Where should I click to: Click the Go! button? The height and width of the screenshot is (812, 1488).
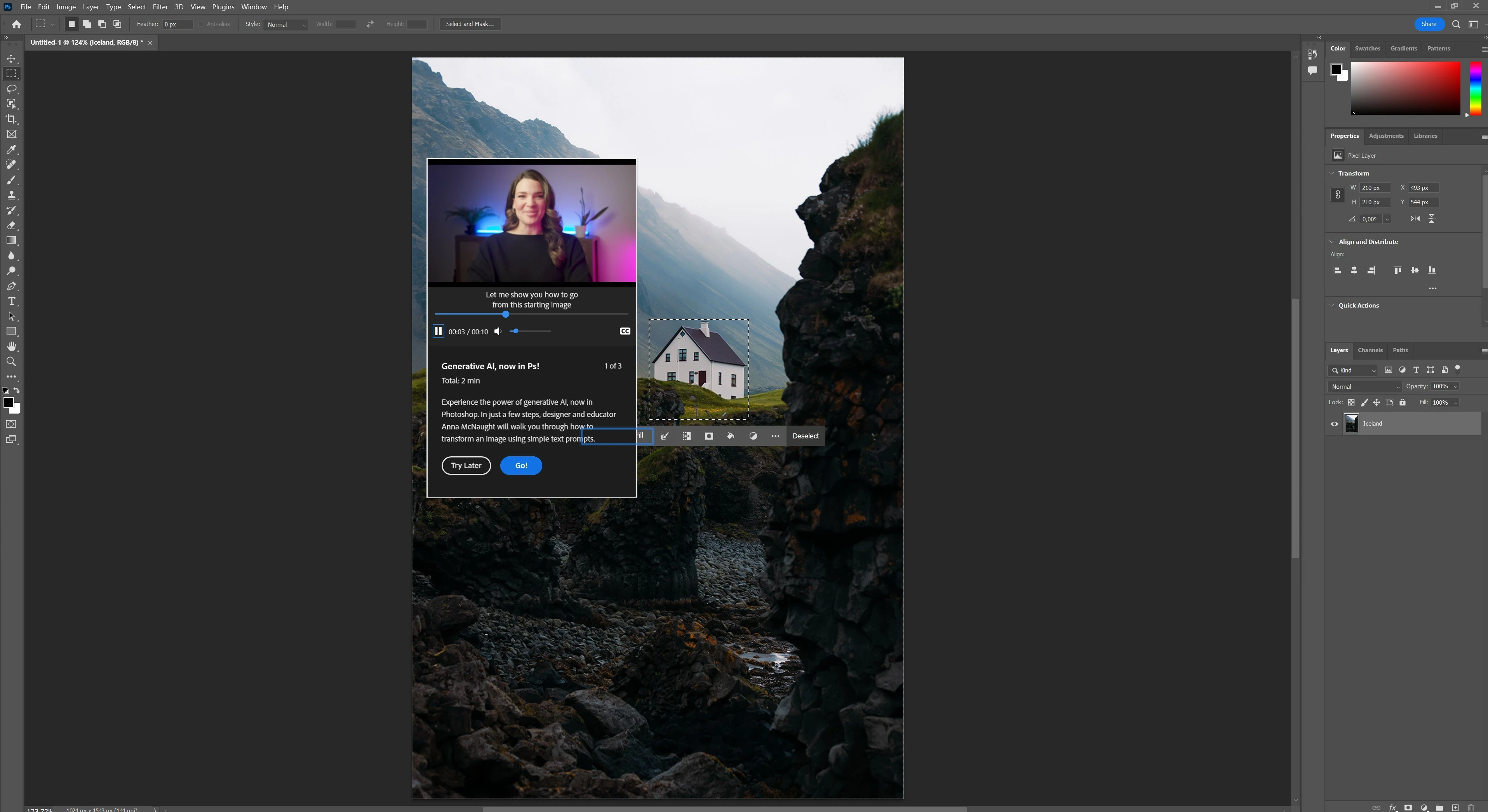tap(520, 466)
